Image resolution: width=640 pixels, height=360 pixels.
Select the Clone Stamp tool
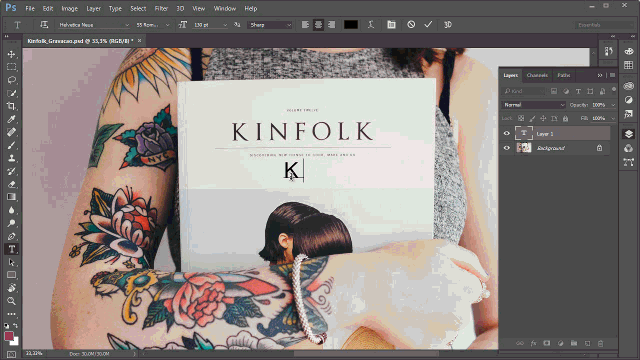point(11,158)
